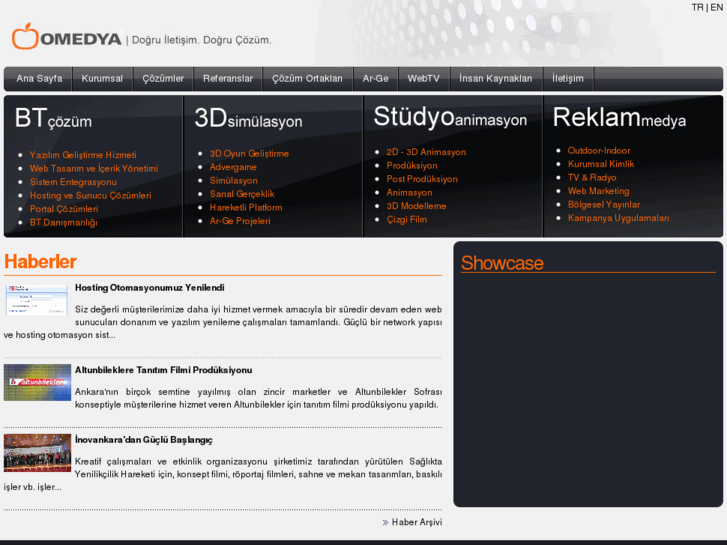
Task: Open the BT çözüm section heading
Action: coord(53,118)
